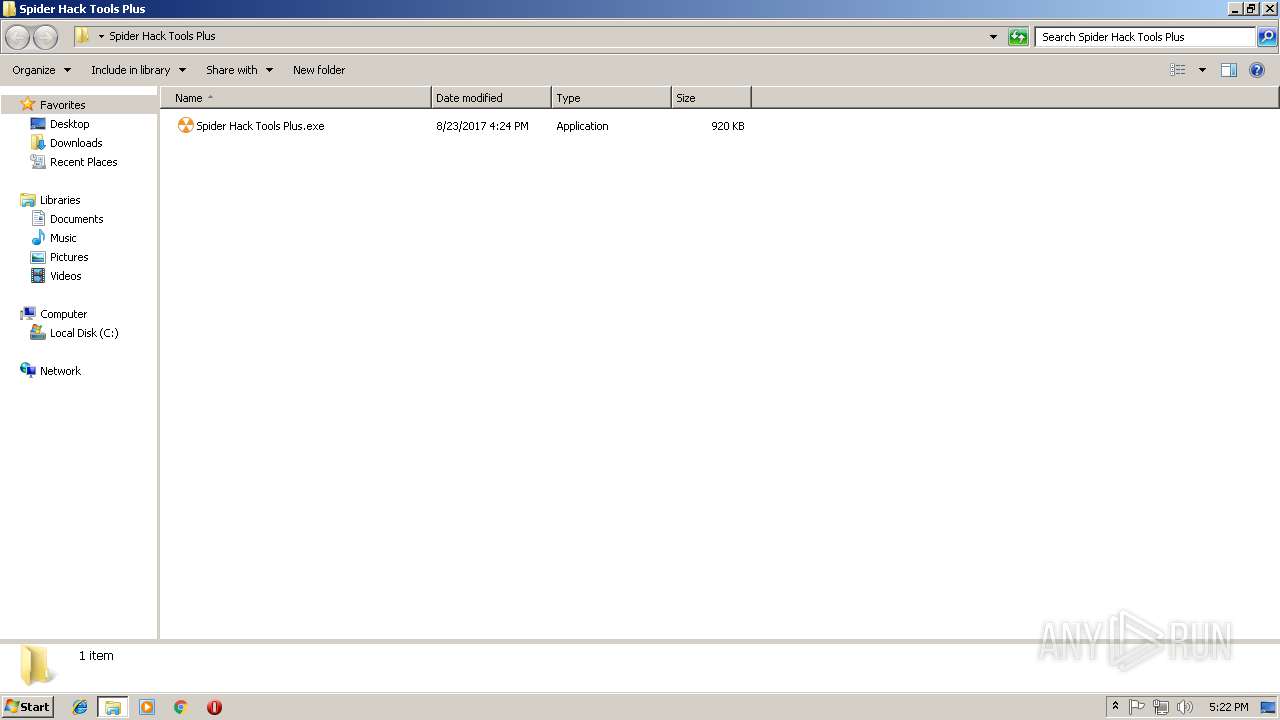Click the Pictures library icon

point(38,257)
